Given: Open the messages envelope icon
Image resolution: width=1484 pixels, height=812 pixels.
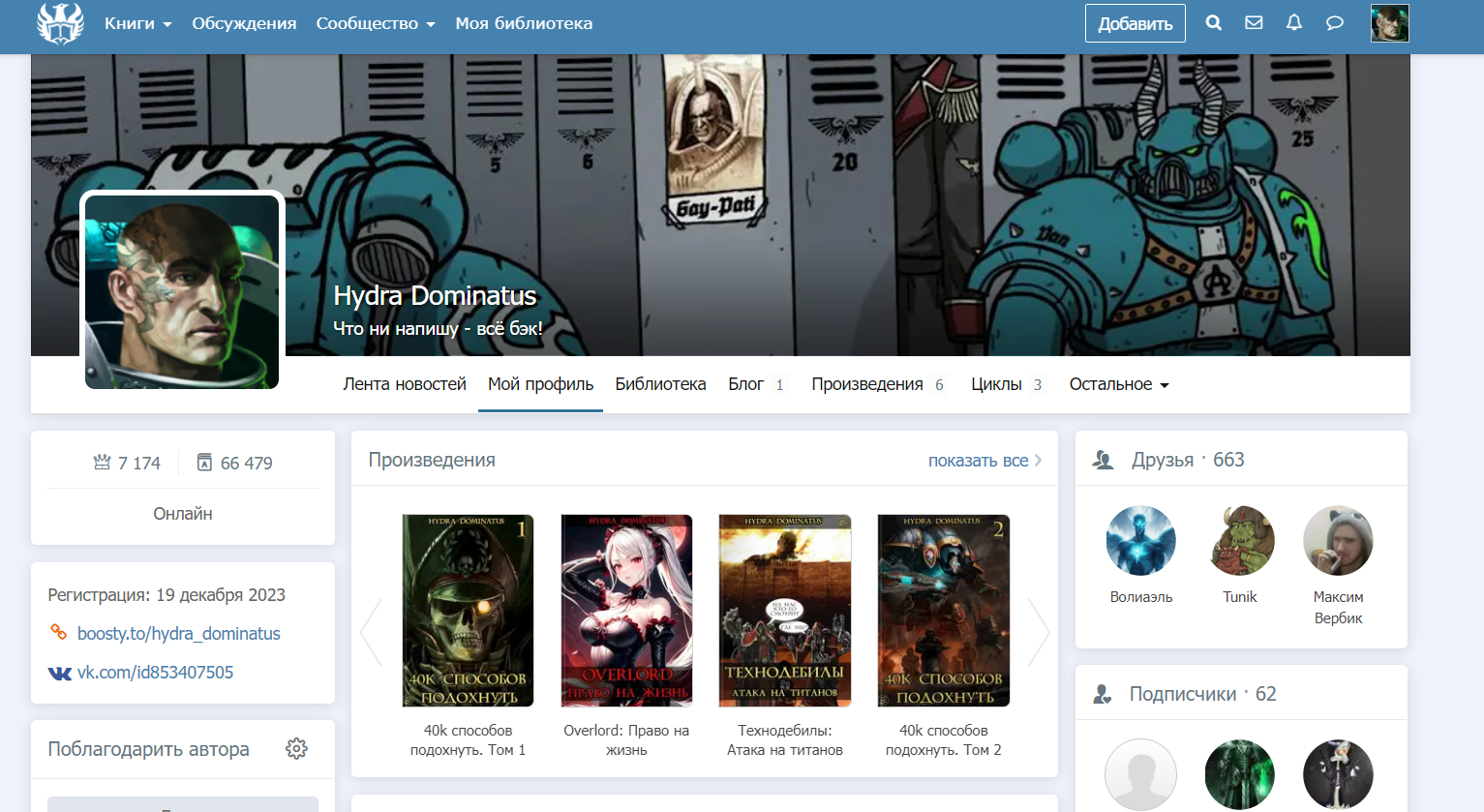Looking at the screenshot, I should tap(1254, 23).
